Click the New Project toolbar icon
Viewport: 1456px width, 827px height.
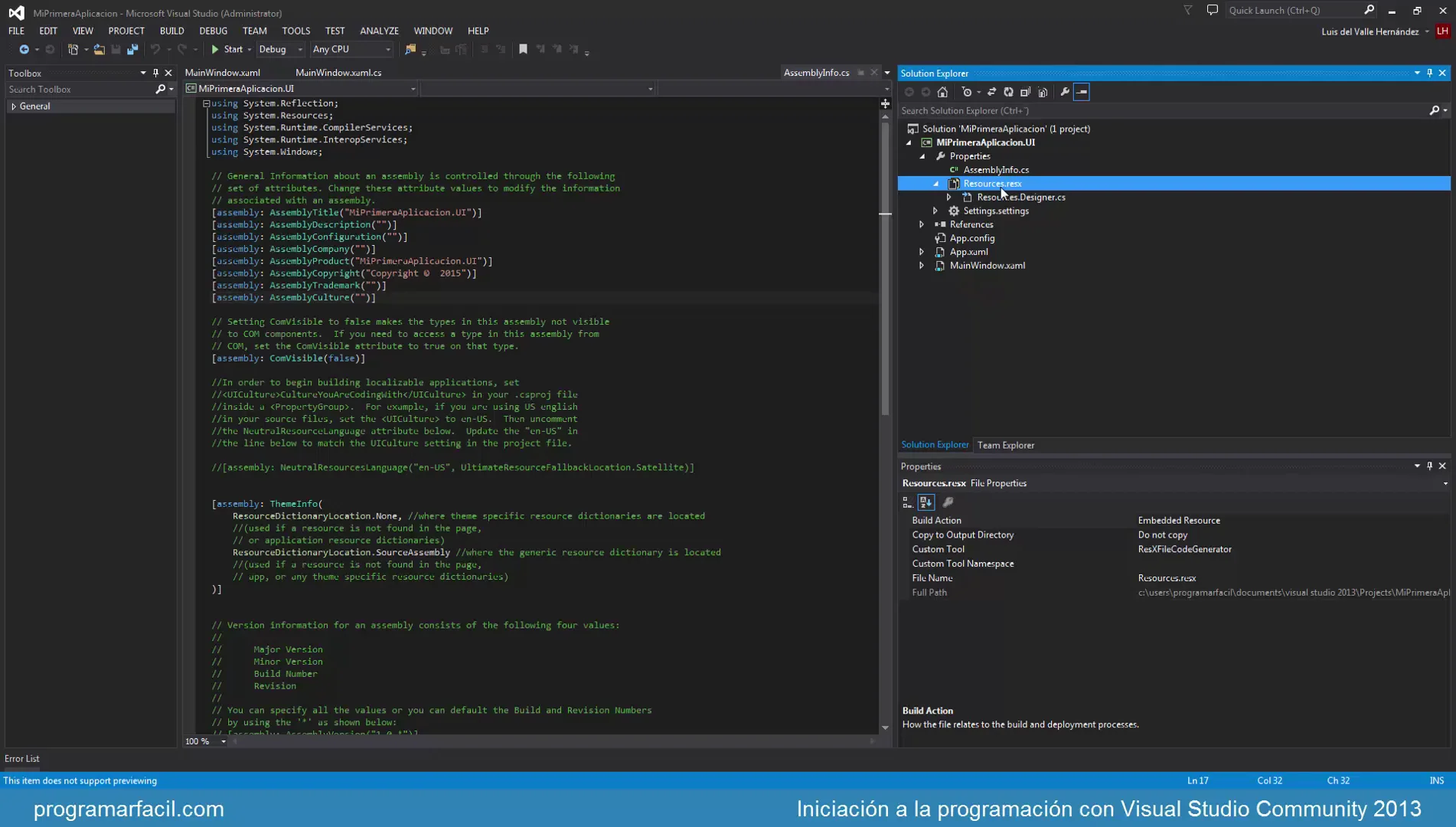(x=73, y=49)
